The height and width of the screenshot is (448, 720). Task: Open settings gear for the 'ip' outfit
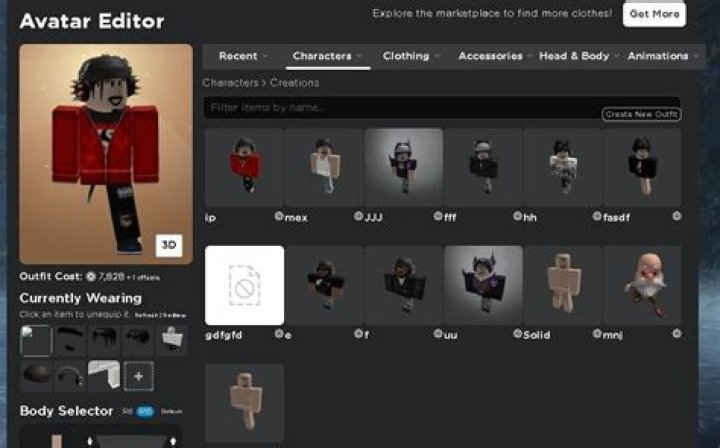click(x=279, y=216)
